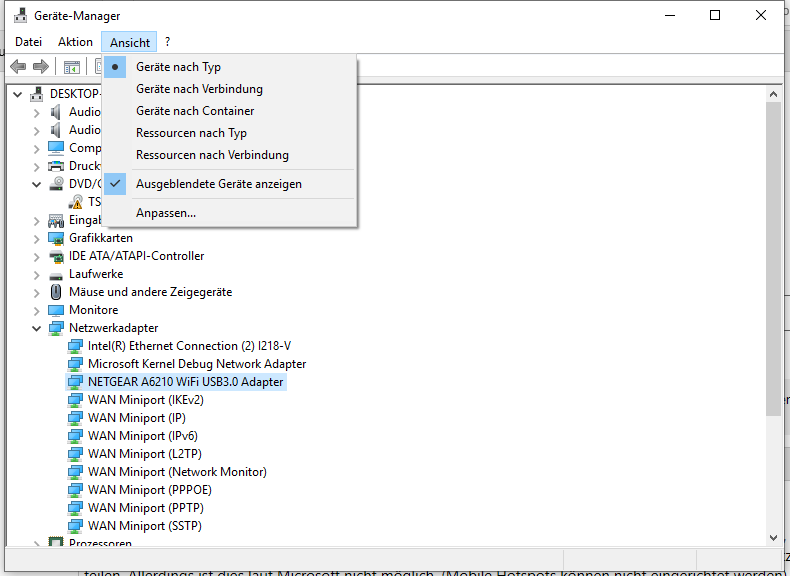Select 'WAN Miniport (IPv6)' entry

pos(143,436)
